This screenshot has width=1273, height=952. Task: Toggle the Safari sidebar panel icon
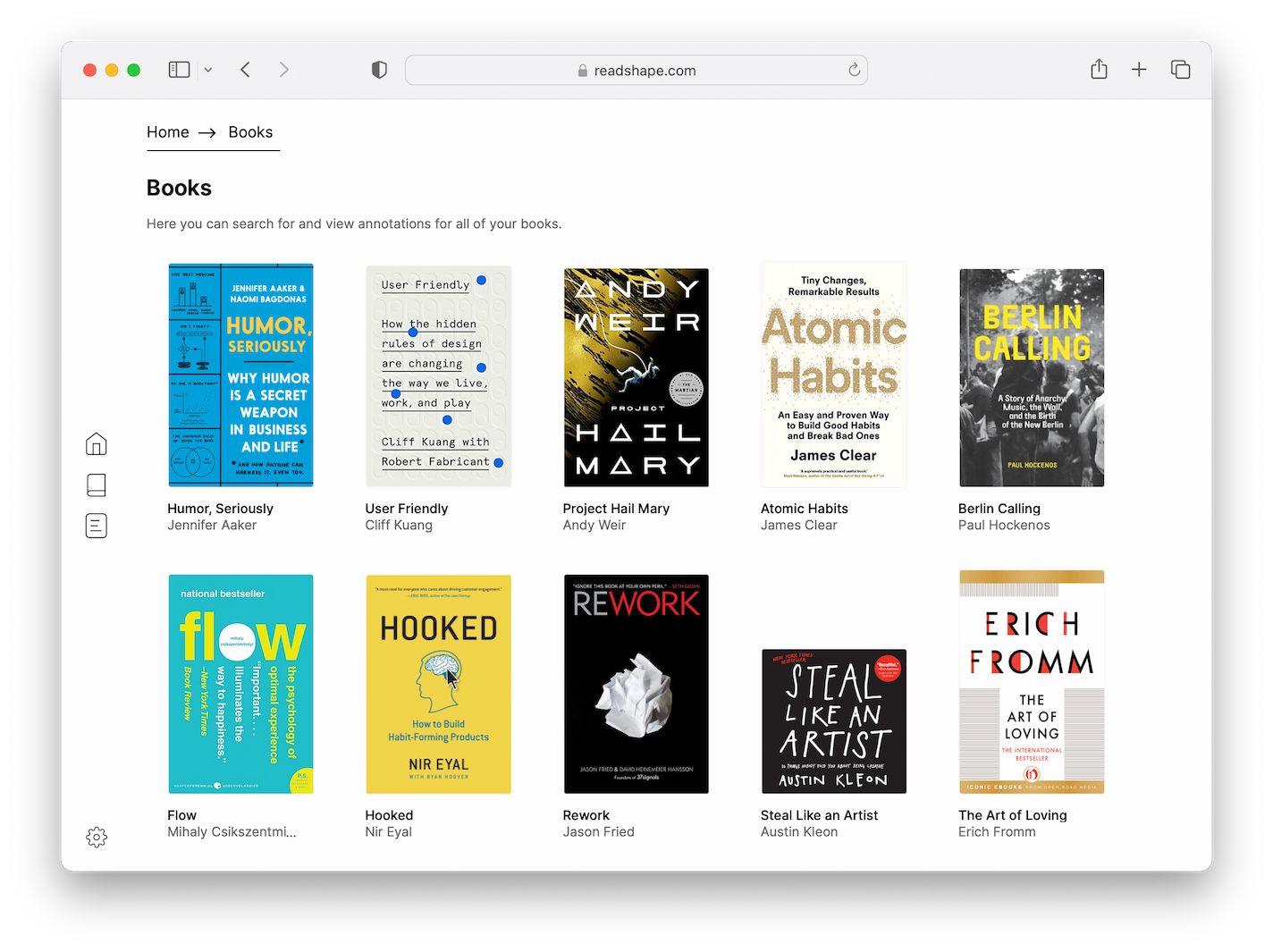(x=179, y=70)
